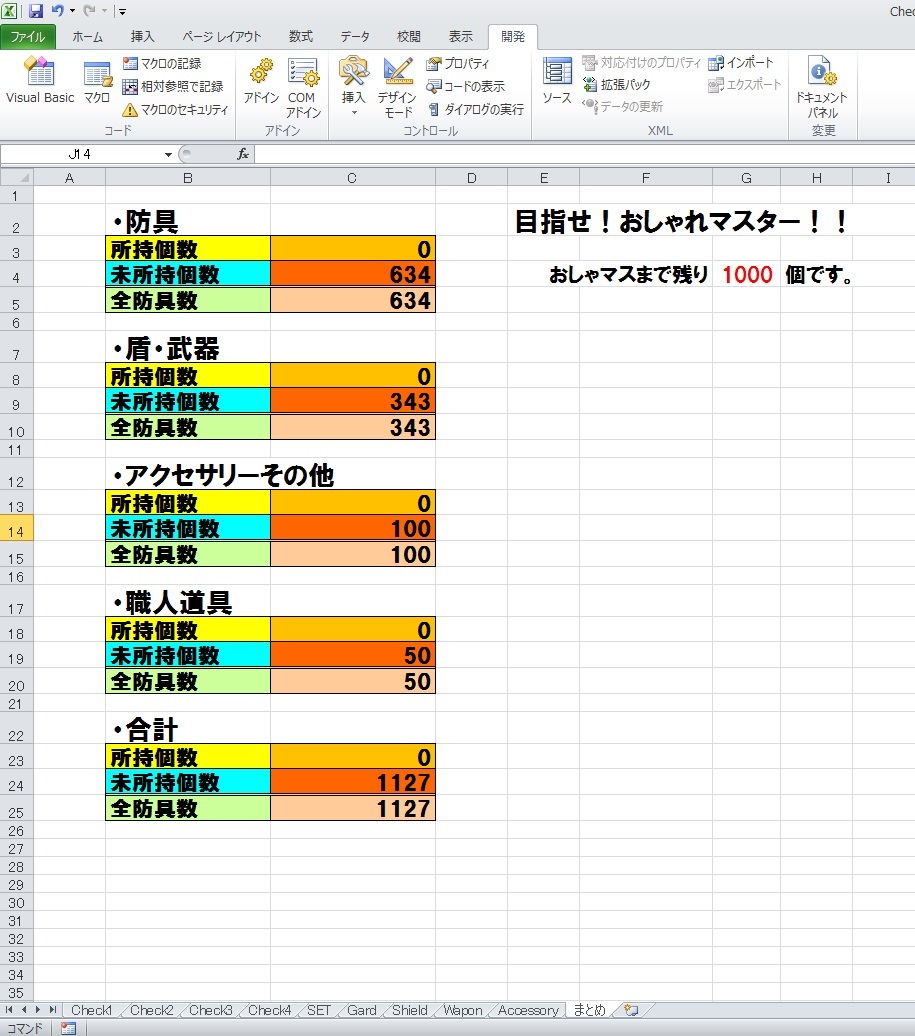Open the Wapon sheet tab
Image resolution: width=915 pixels, height=1036 pixels.
[462, 1010]
